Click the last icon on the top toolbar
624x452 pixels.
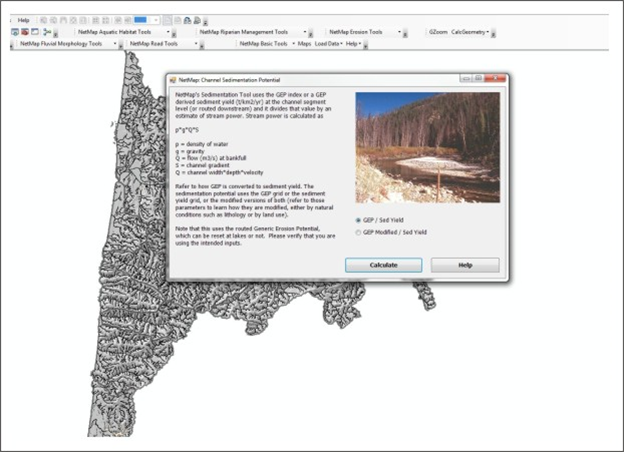(197, 20)
